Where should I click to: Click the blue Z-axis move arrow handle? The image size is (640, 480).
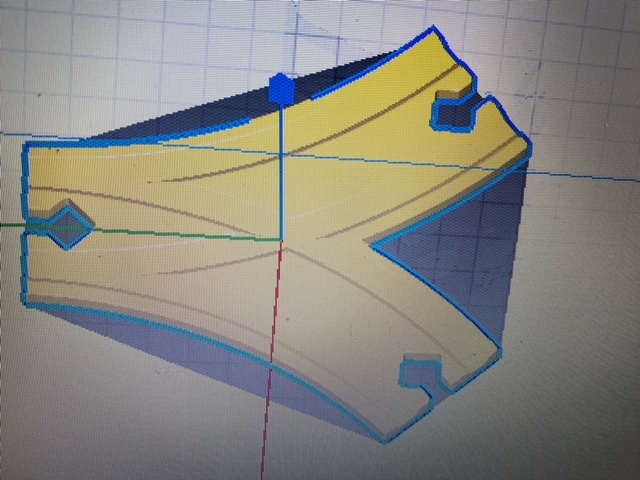(282, 89)
